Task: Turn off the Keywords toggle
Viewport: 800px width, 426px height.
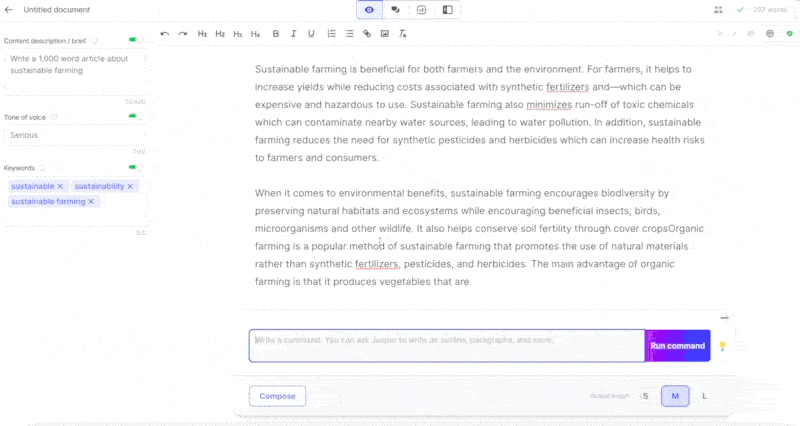Action: [x=134, y=168]
